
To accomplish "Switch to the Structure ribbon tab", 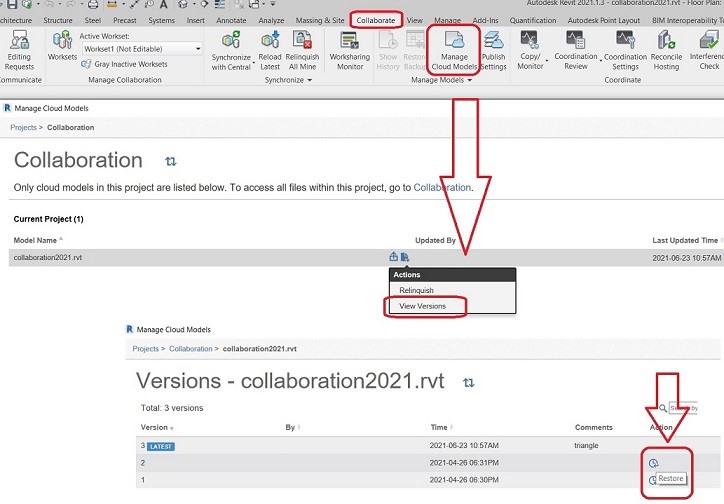I will (x=58, y=20).
